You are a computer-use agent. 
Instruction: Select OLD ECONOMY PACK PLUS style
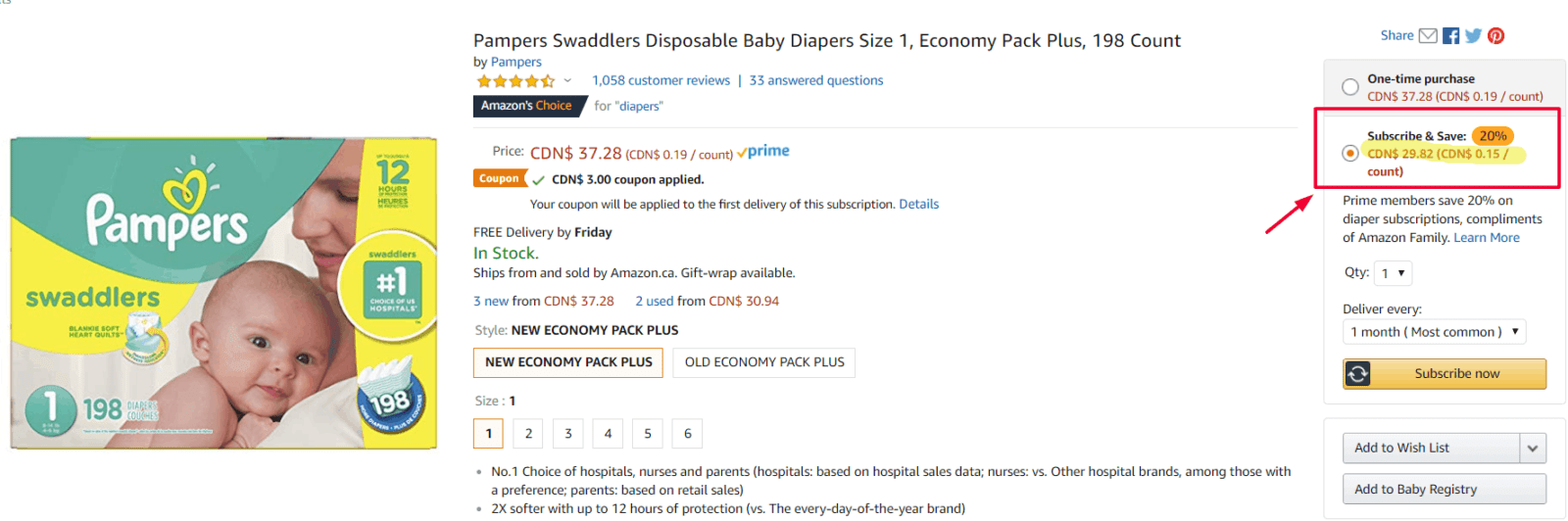764,362
